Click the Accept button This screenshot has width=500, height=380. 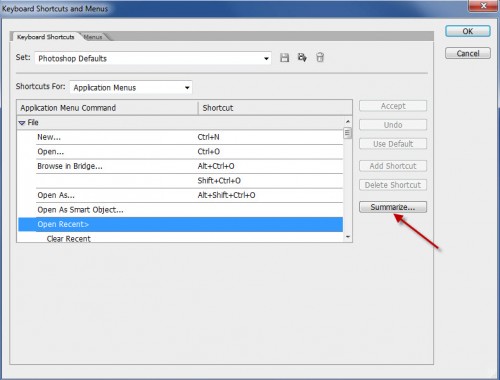click(x=393, y=106)
